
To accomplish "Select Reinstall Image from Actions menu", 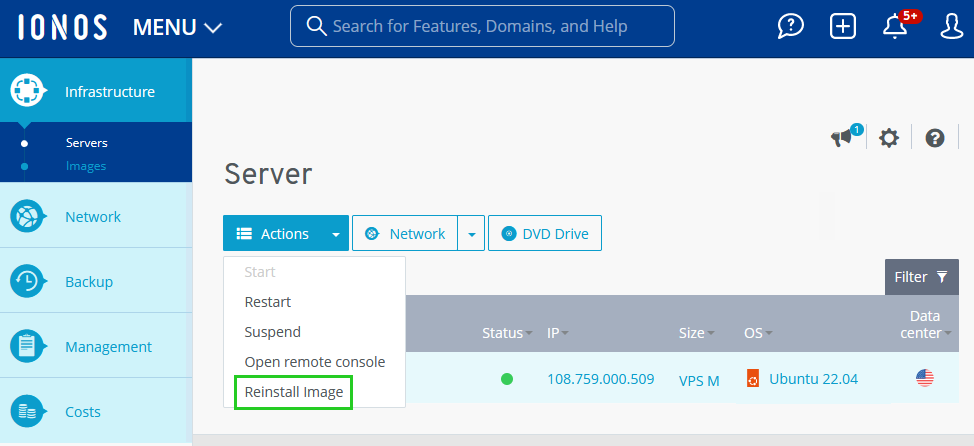I will click(x=294, y=392).
